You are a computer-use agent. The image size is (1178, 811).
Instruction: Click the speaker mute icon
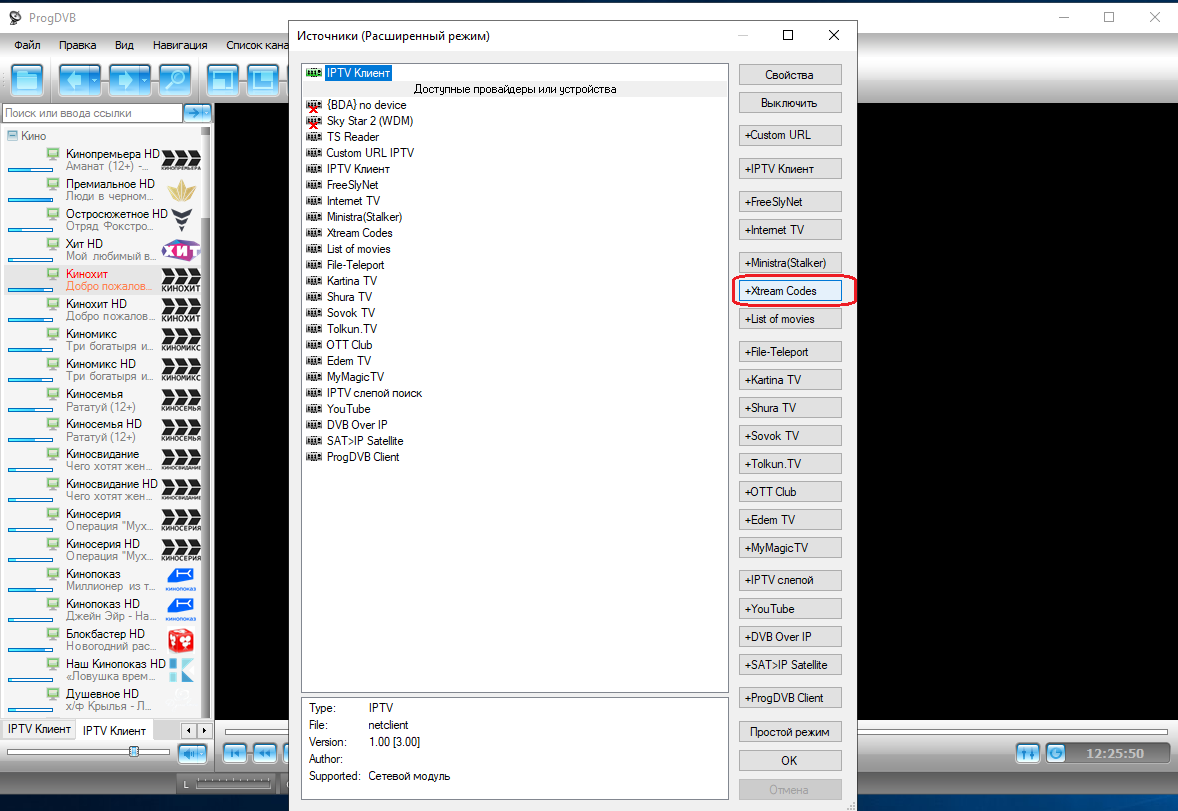pos(192,753)
